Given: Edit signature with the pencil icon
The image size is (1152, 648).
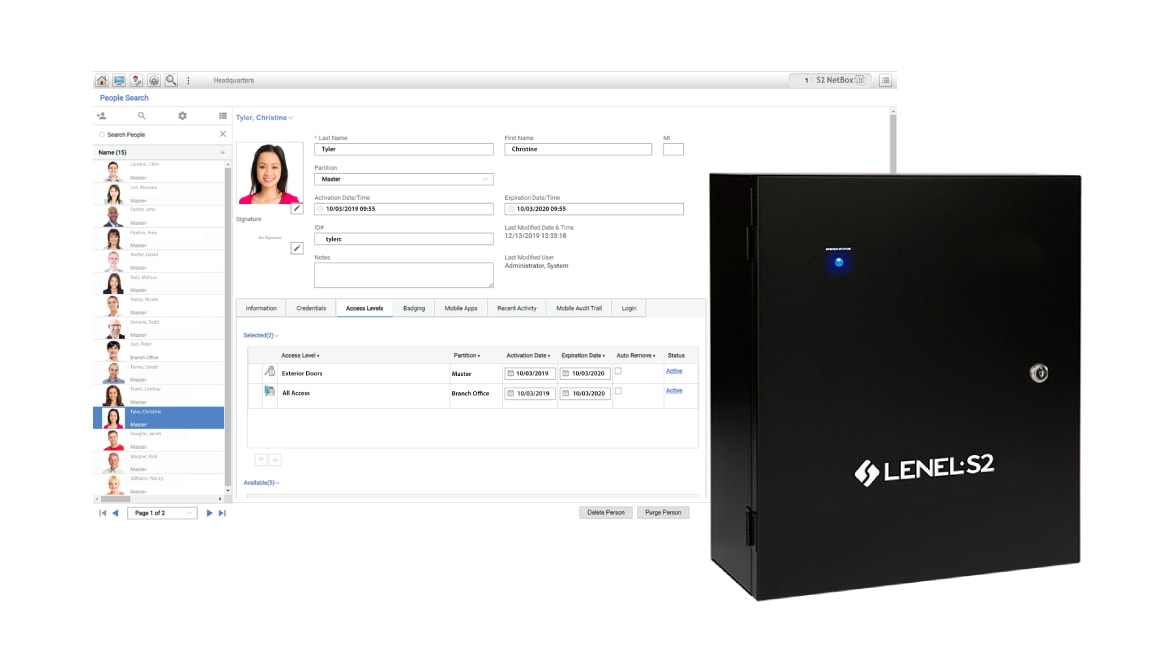Looking at the screenshot, I should pos(297,248).
